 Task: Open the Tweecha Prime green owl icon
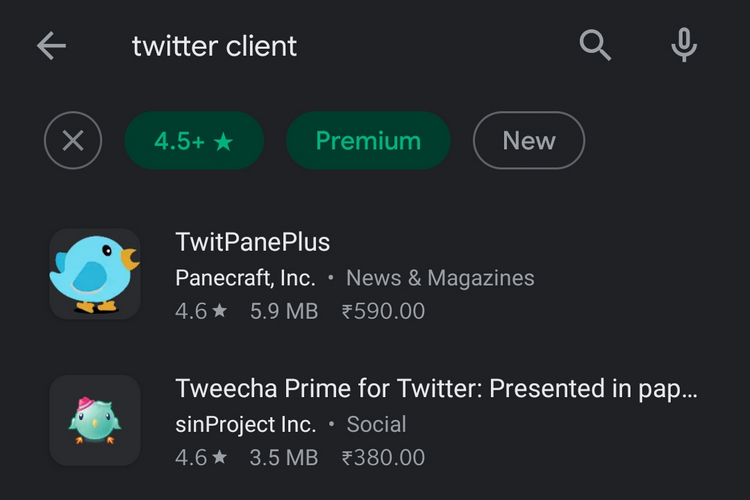[x=95, y=420]
